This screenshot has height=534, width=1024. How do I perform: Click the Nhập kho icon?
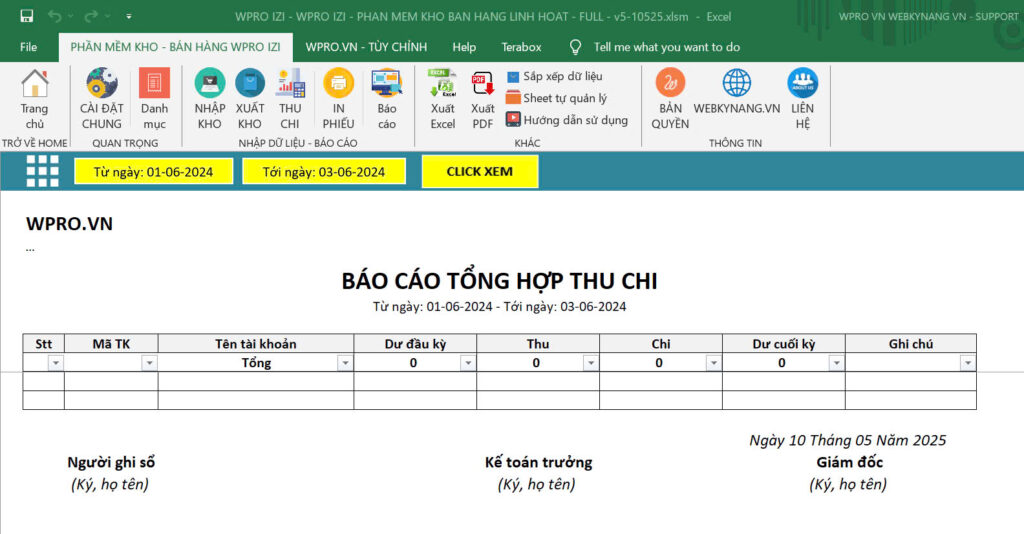(x=210, y=84)
